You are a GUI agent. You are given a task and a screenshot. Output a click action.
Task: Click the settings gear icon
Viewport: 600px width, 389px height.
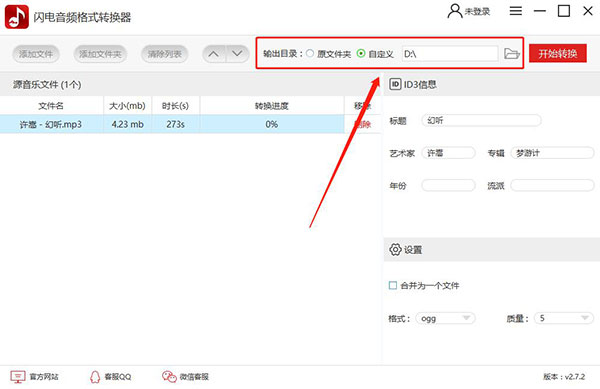(x=395, y=249)
